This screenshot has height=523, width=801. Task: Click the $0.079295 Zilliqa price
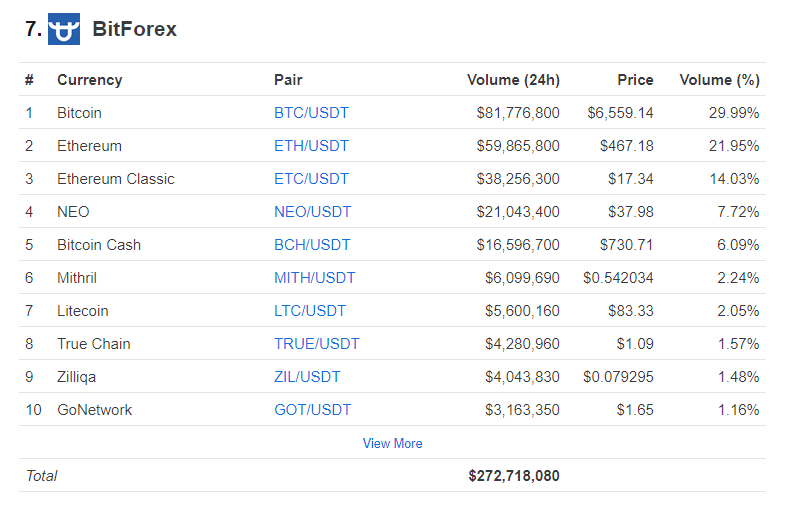coord(618,377)
